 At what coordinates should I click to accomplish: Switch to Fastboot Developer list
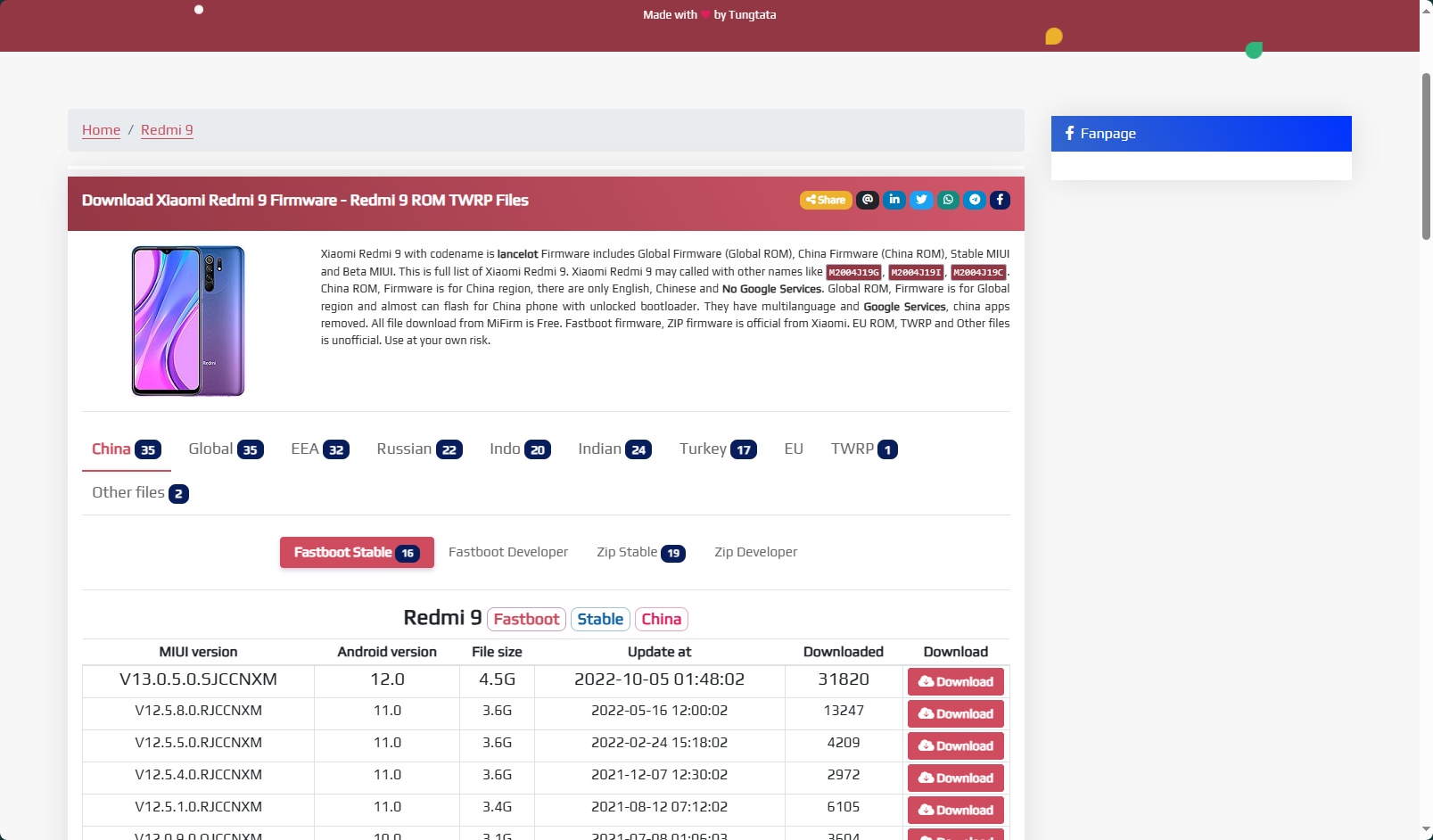(x=508, y=553)
